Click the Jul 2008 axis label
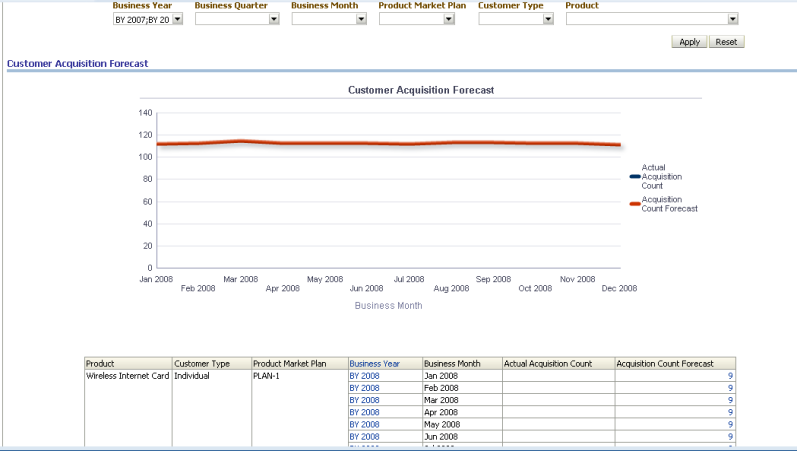Screen dimensions: 797x451 coord(409,279)
